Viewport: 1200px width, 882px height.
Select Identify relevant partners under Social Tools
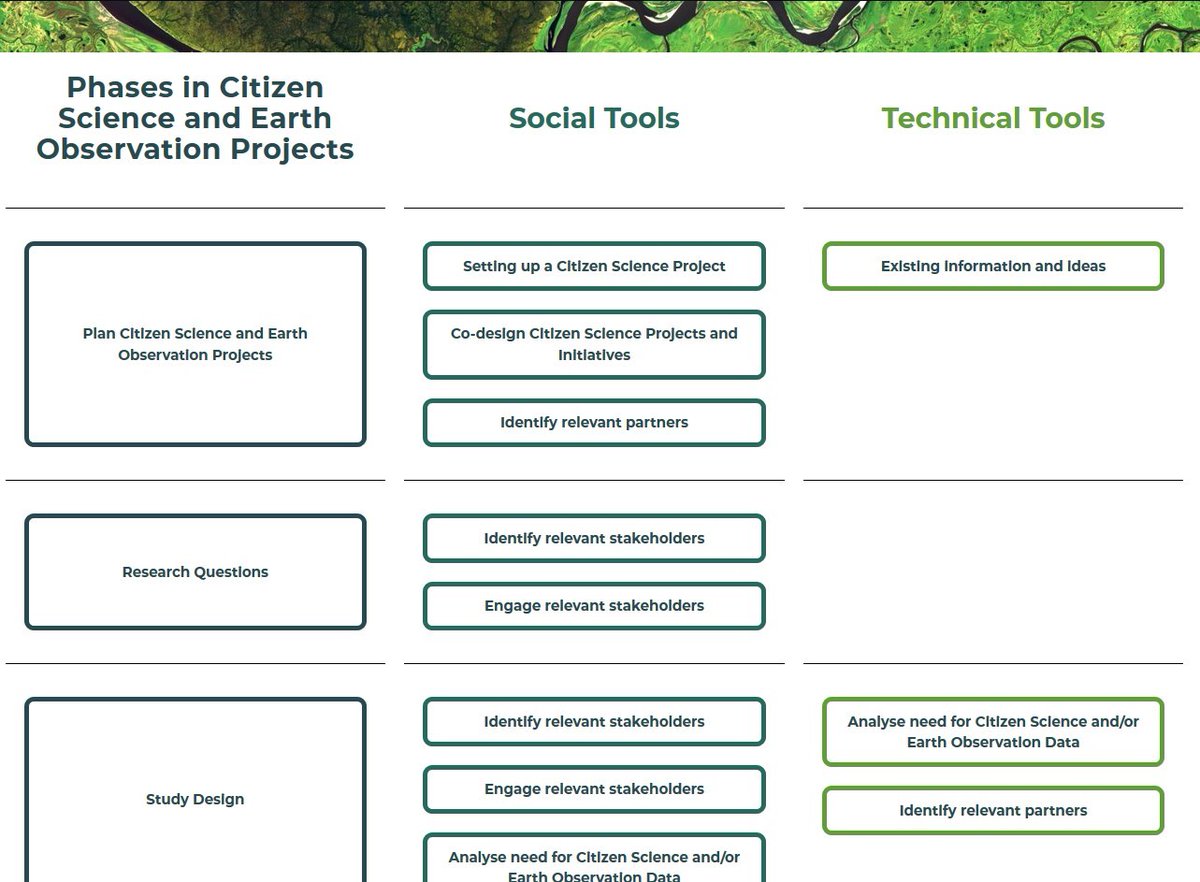click(594, 422)
